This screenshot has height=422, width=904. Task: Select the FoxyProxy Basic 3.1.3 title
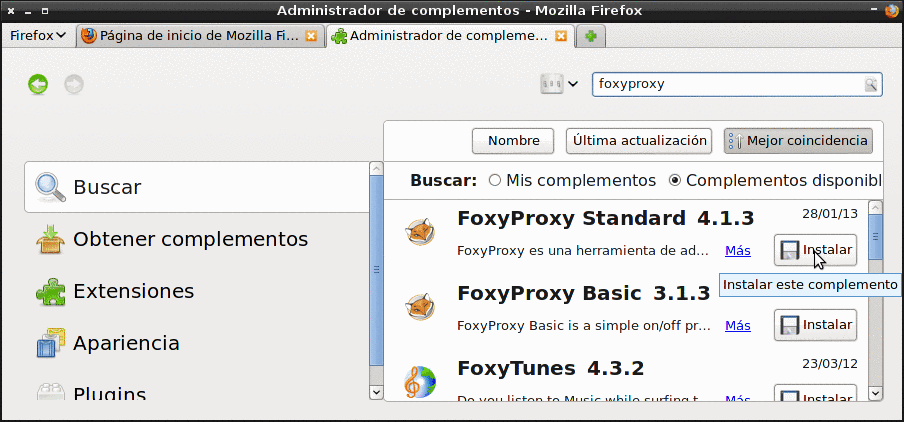pyautogui.click(x=583, y=293)
